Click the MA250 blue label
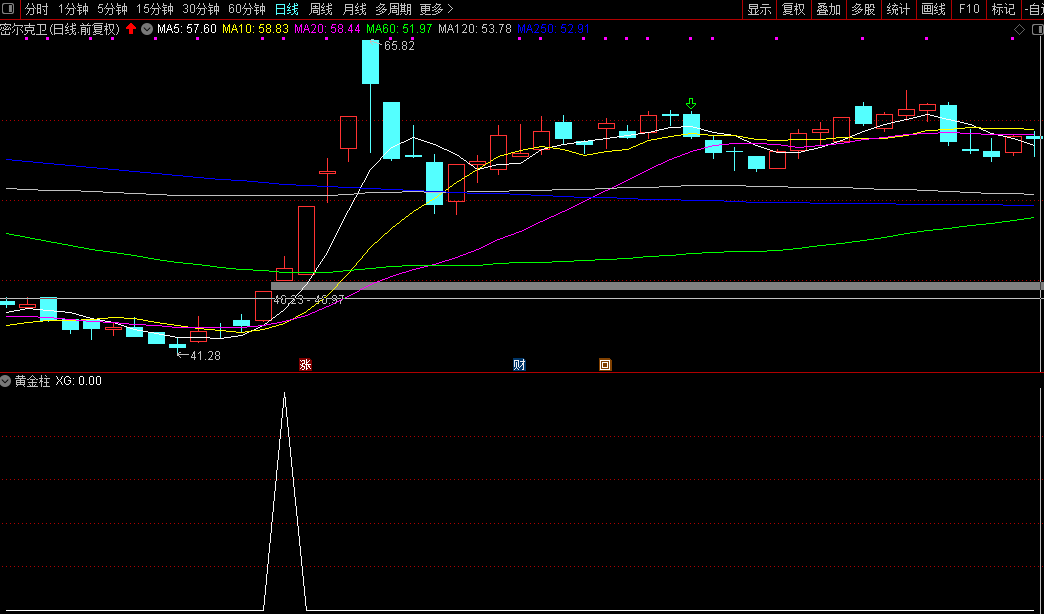Image resolution: width=1044 pixels, height=614 pixels. pos(553,29)
